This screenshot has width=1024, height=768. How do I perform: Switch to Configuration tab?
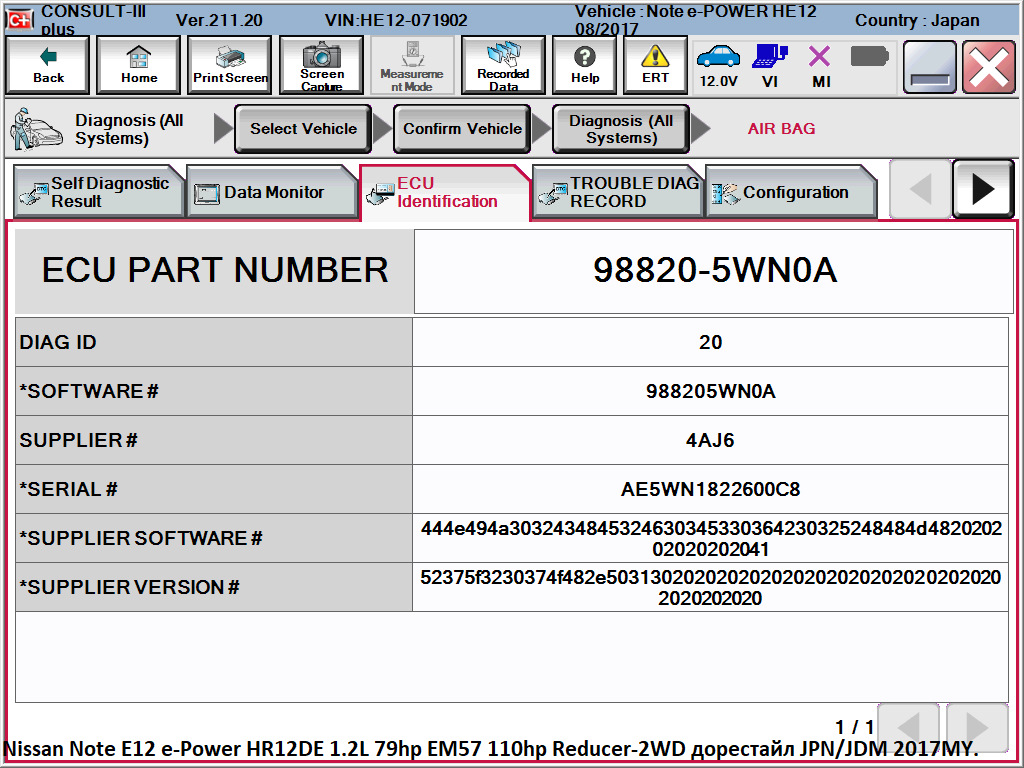tap(790, 192)
